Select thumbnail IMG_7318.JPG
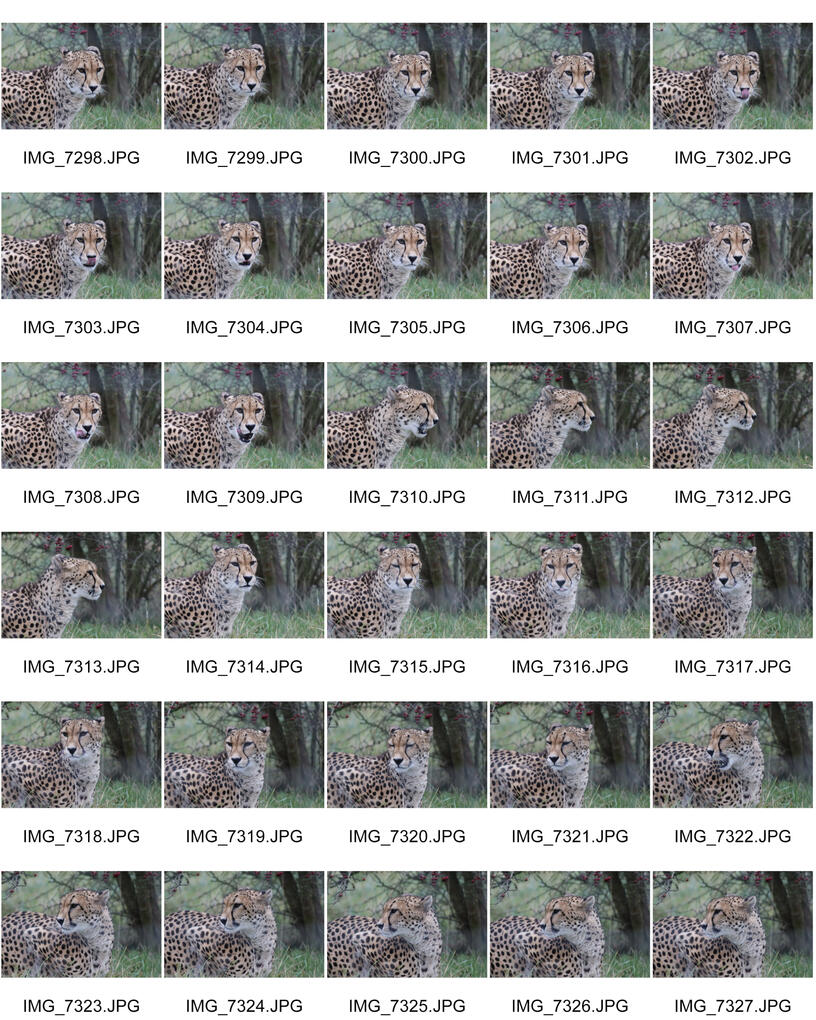This screenshot has height=1020, width=816. click(81, 755)
